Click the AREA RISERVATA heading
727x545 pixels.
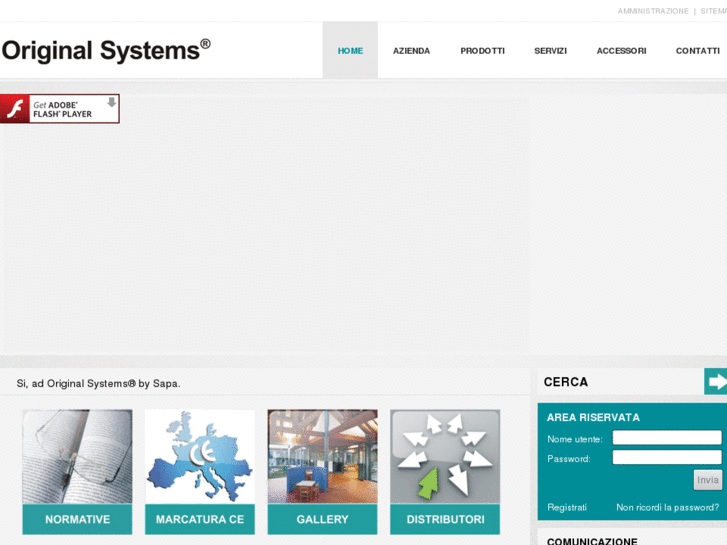coord(593,417)
